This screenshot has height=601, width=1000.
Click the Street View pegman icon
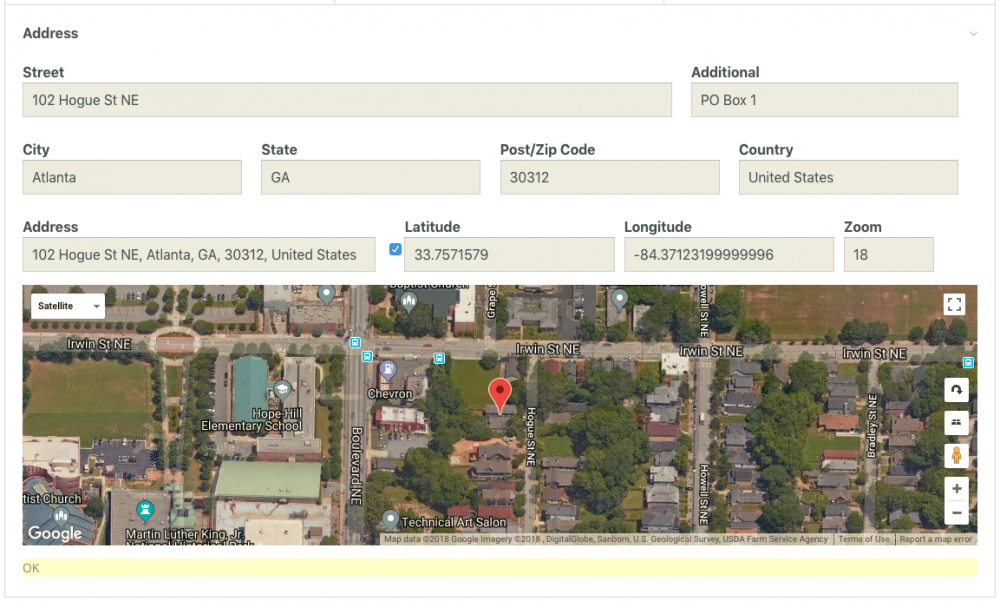pos(956,456)
